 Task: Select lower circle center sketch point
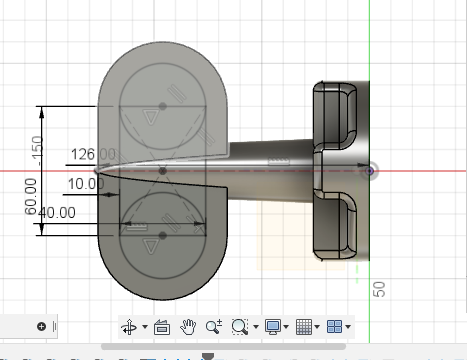(163, 235)
